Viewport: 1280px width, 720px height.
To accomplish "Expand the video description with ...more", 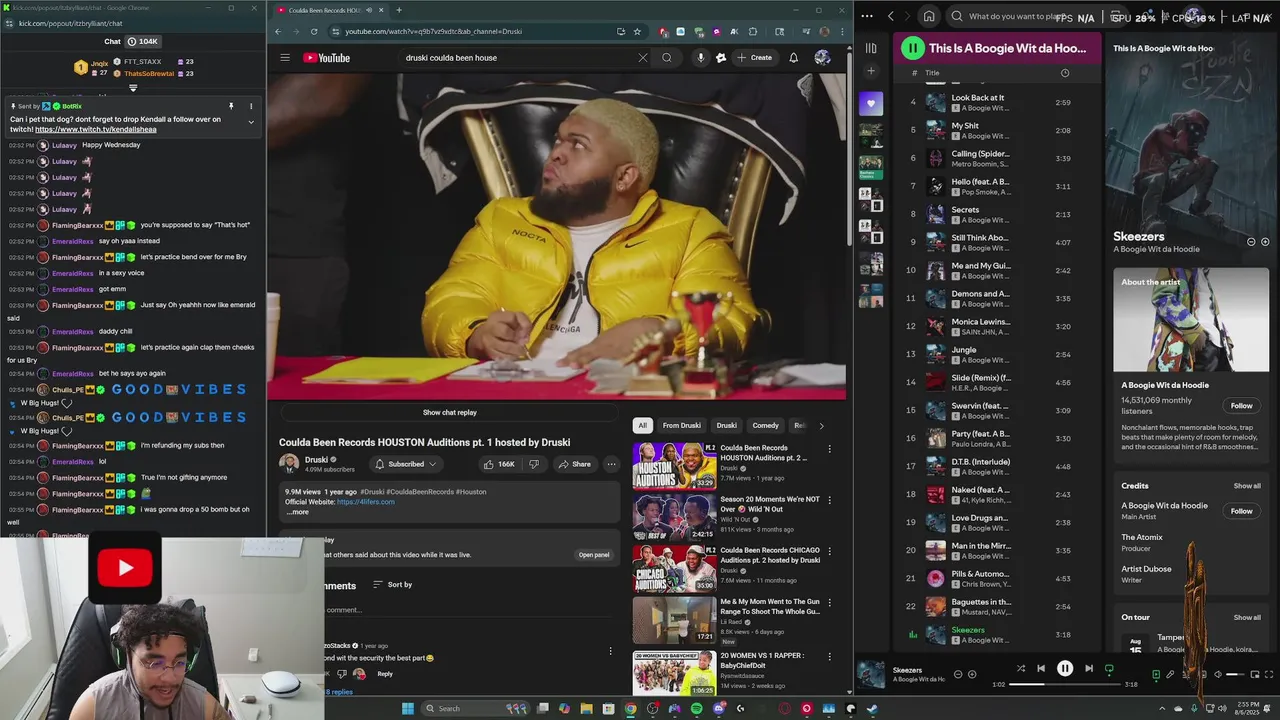I will pos(298,512).
